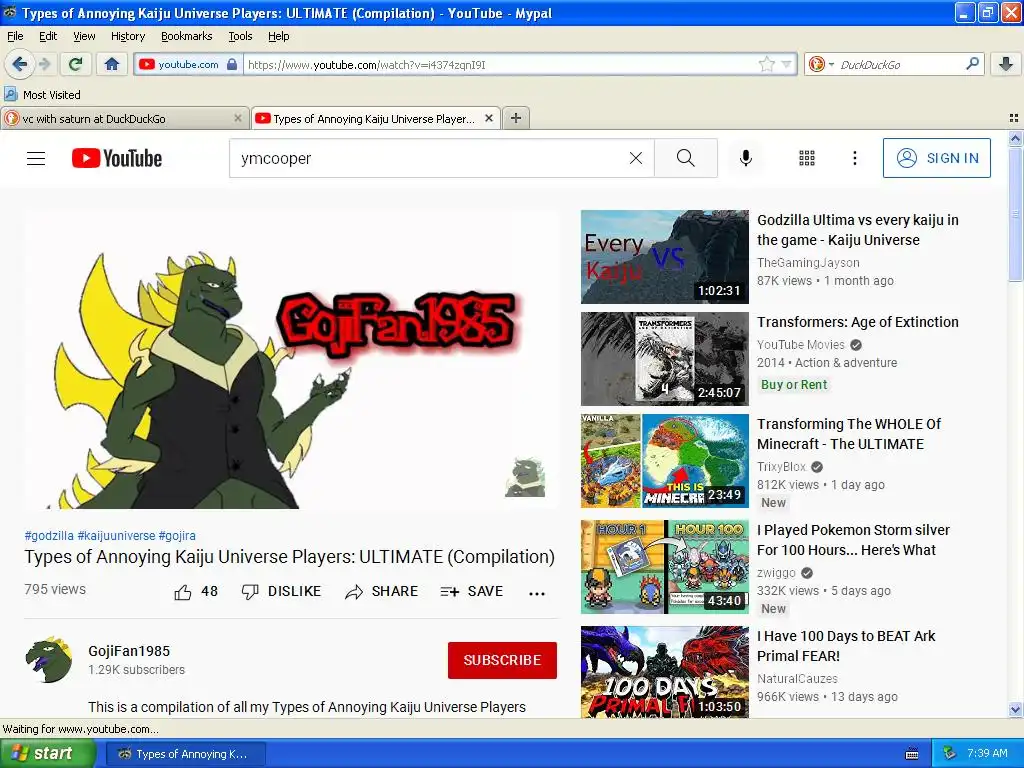Click the browser URL address field
1024x768 pixels.
pyautogui.click(x=500, y=65)
